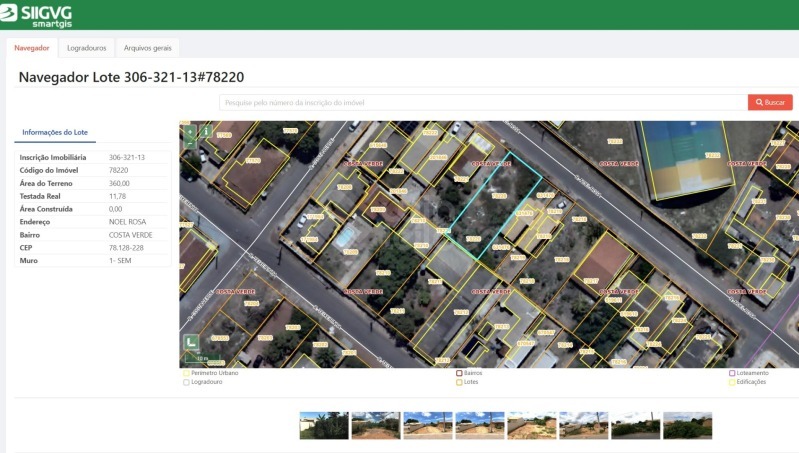Screen dimensions: 799x453
Task: Select the Área Construída value 0,00
Action: 115,209
